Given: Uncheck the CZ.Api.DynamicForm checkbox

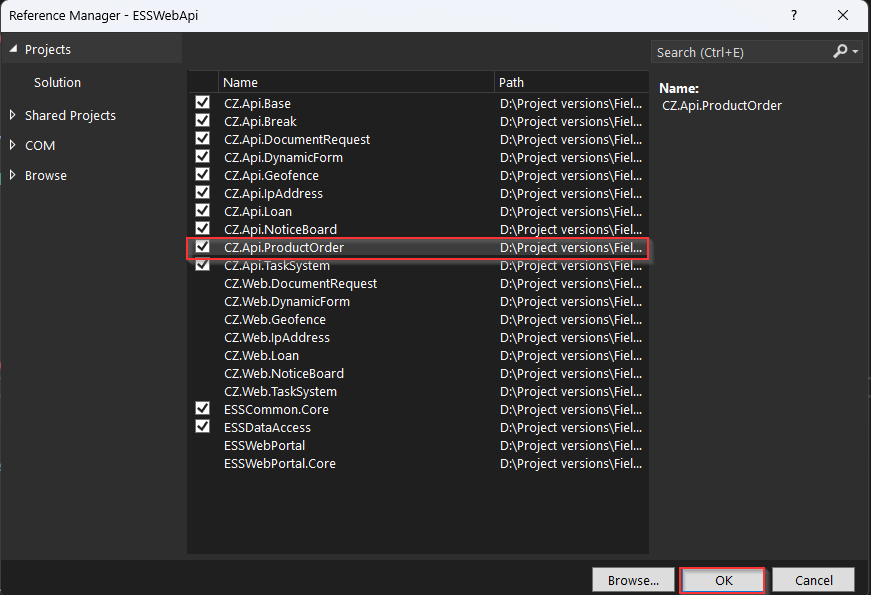Looking at the screenshot, I should point(203,157).
